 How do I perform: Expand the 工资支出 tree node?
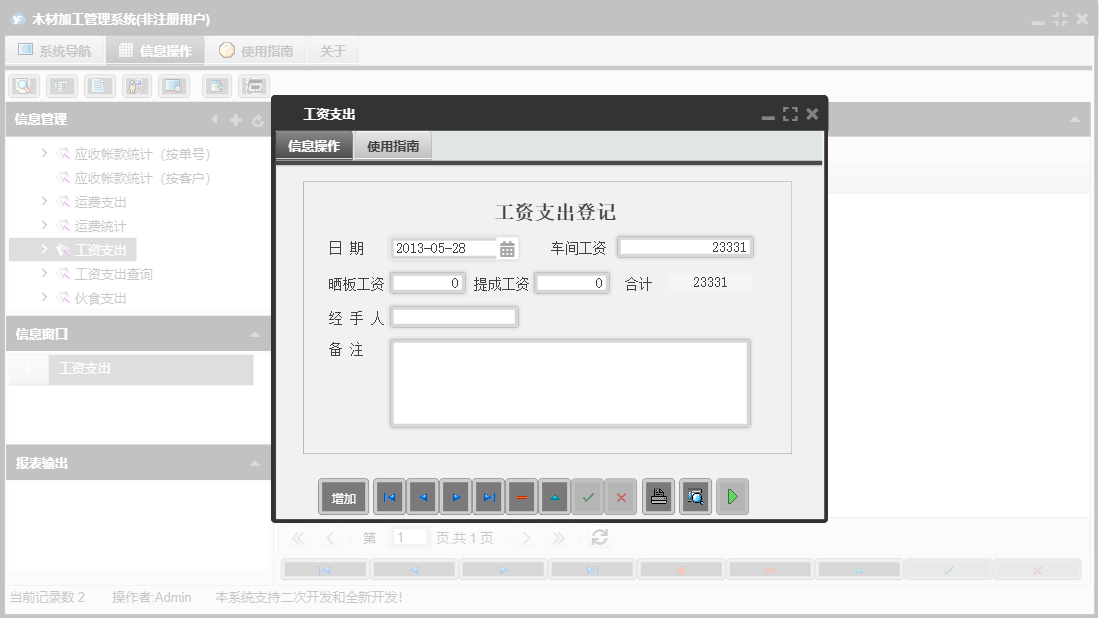[43, 249]
